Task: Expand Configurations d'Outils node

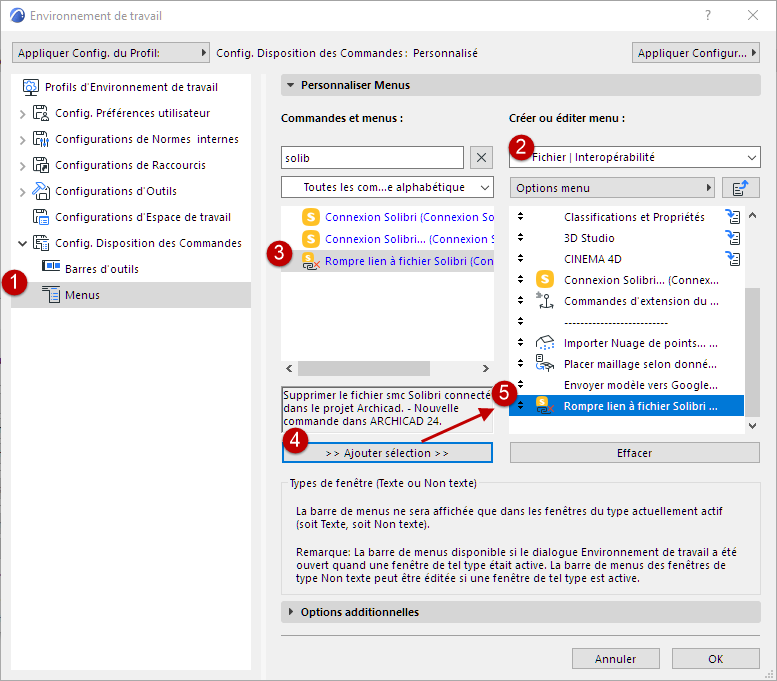Action: tap(22, 192)
